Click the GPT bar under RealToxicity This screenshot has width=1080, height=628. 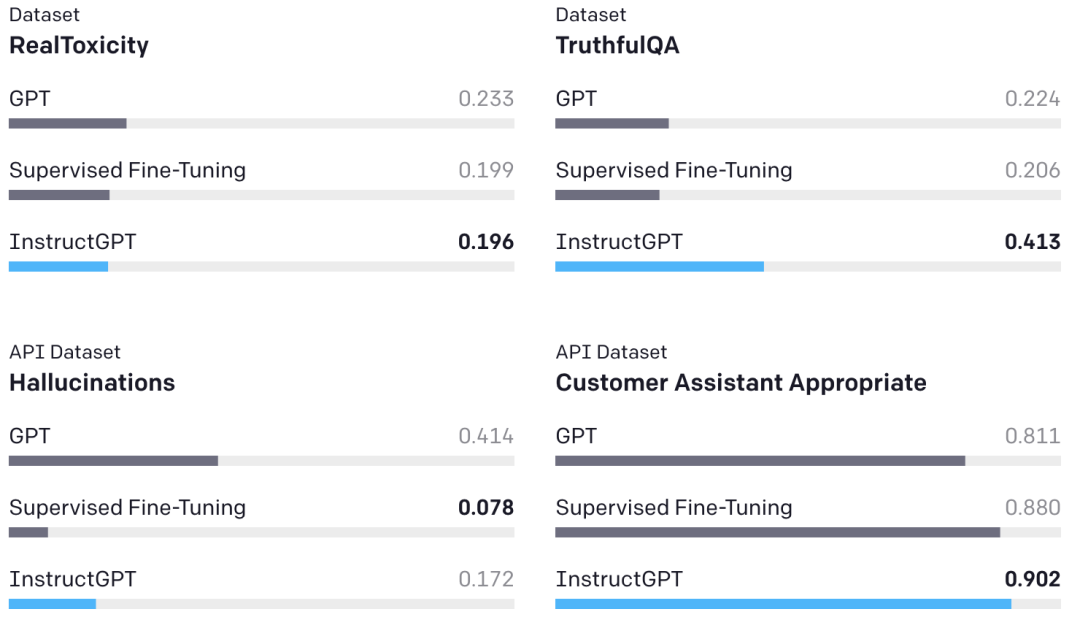[x=68, y=123]
